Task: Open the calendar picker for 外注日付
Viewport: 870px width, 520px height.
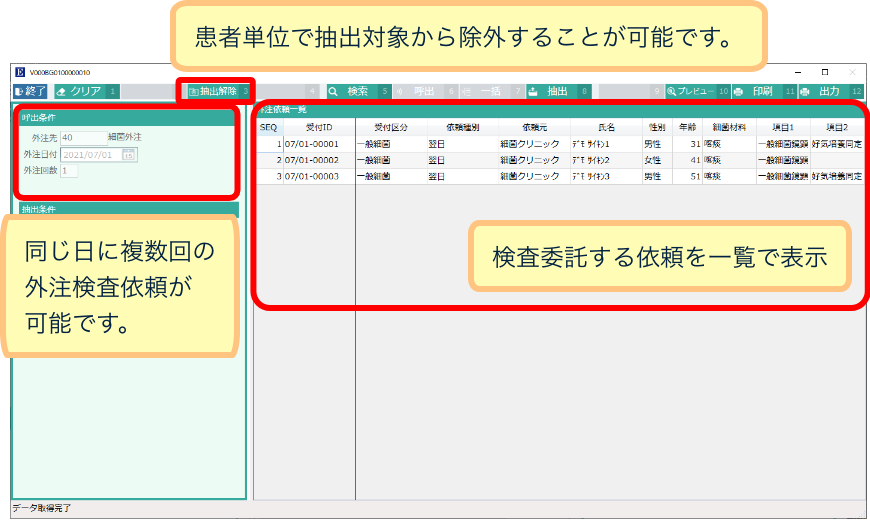Action: click(128, 154)
